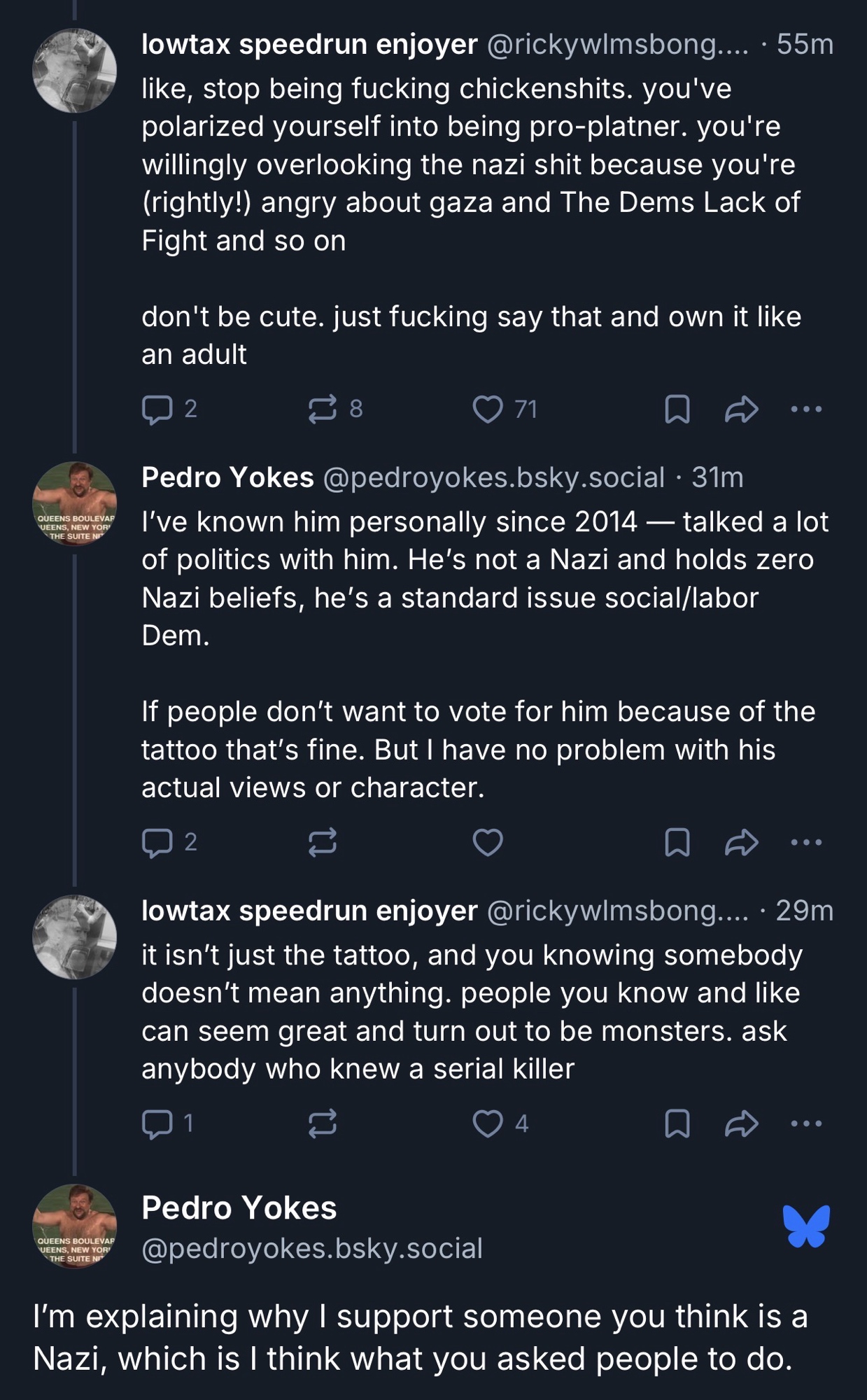Like the post with 71 likes
Viewport: 867px width, 1400px height.
pyautogui.click(x=488, y=409)
